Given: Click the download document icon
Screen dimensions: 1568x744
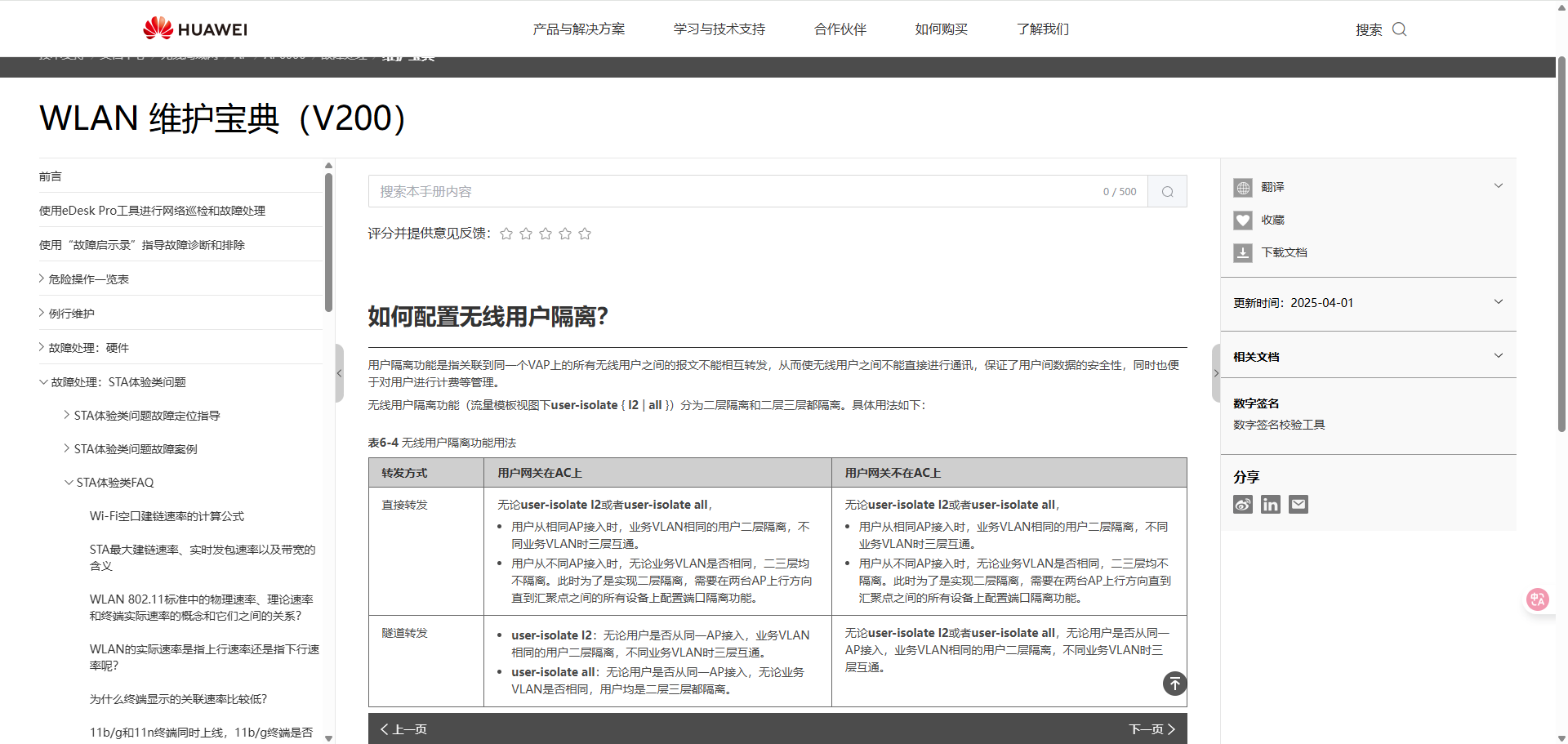Looking at the screenshot, I should (x=1242, y=253).
